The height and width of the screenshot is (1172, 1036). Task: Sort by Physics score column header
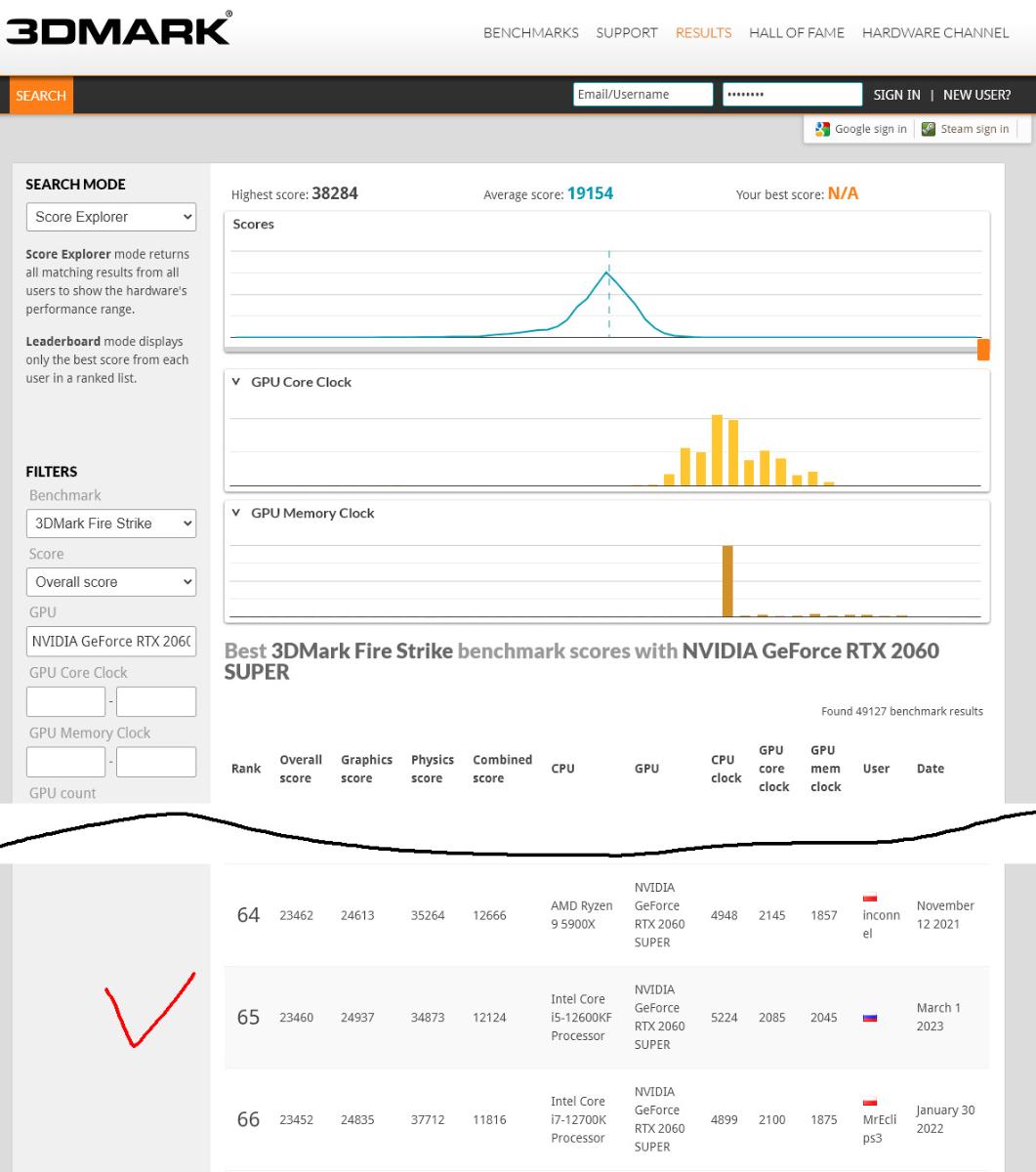(433, 769)
